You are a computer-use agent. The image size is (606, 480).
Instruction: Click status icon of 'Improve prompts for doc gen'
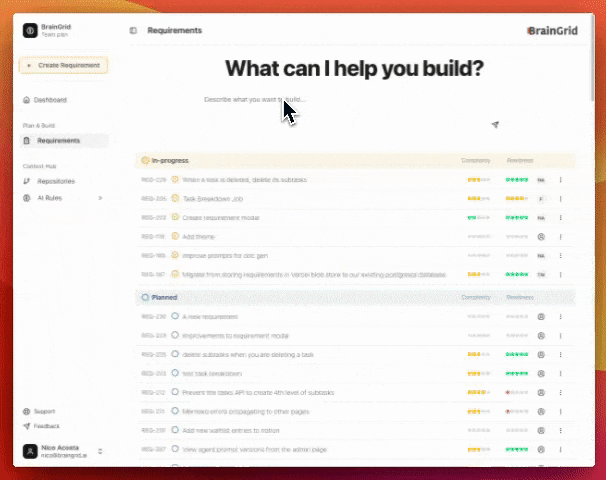point(175,255)
